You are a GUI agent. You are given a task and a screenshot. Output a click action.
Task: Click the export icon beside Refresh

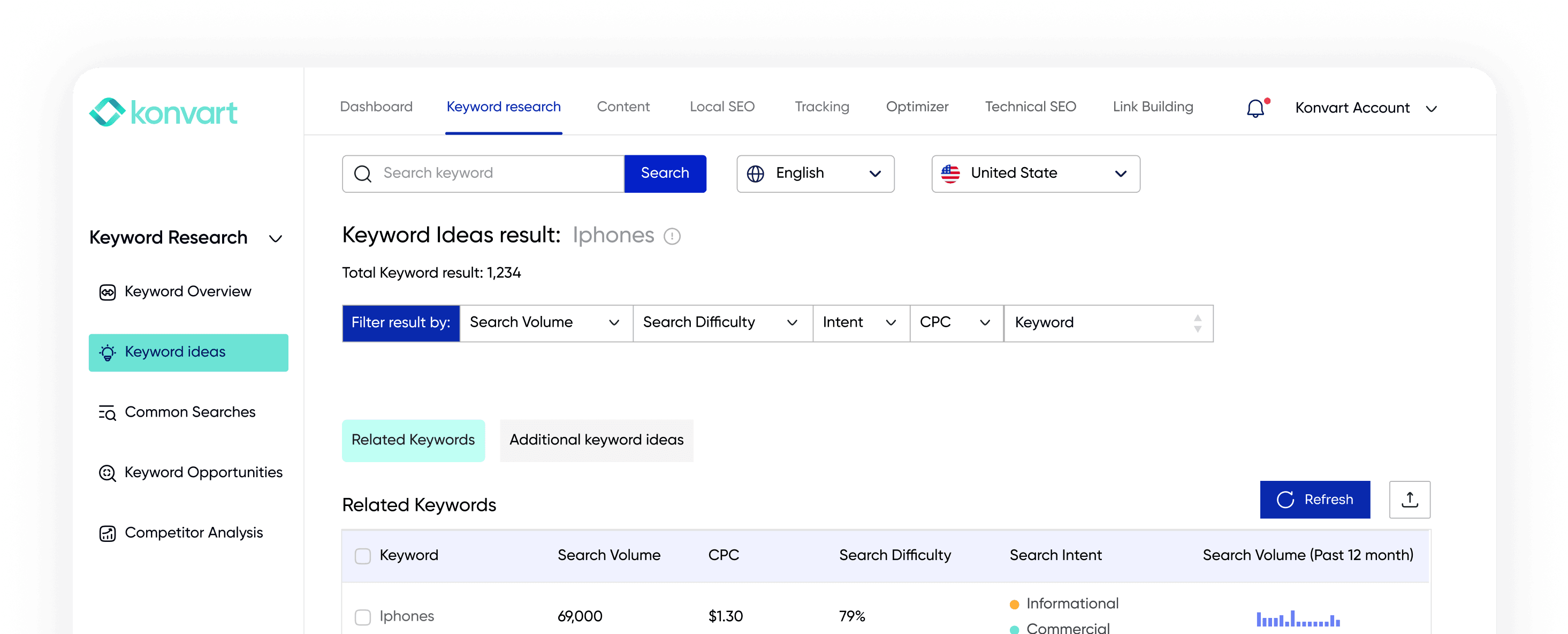1410,500
